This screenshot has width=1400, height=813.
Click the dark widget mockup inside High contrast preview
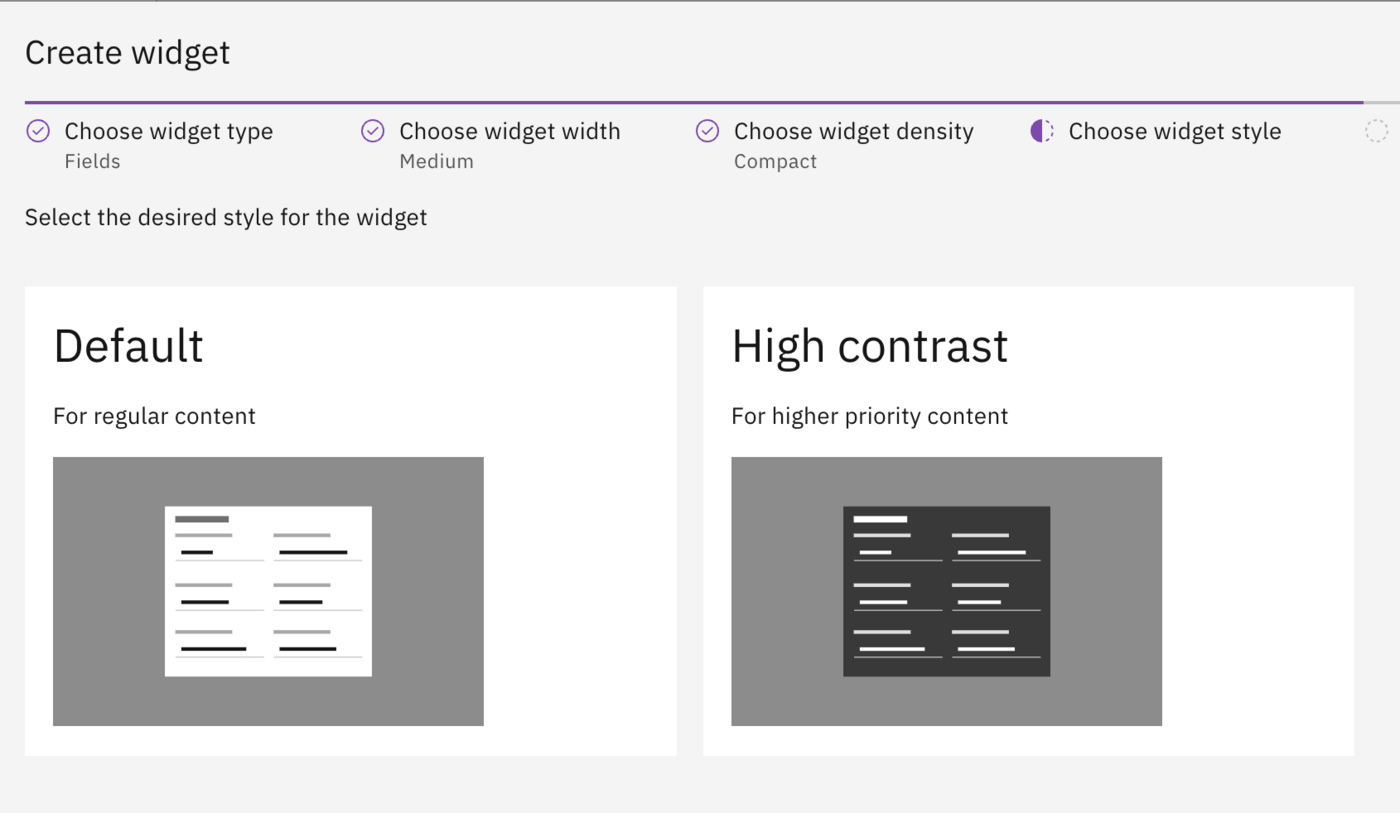click(946, 592)
